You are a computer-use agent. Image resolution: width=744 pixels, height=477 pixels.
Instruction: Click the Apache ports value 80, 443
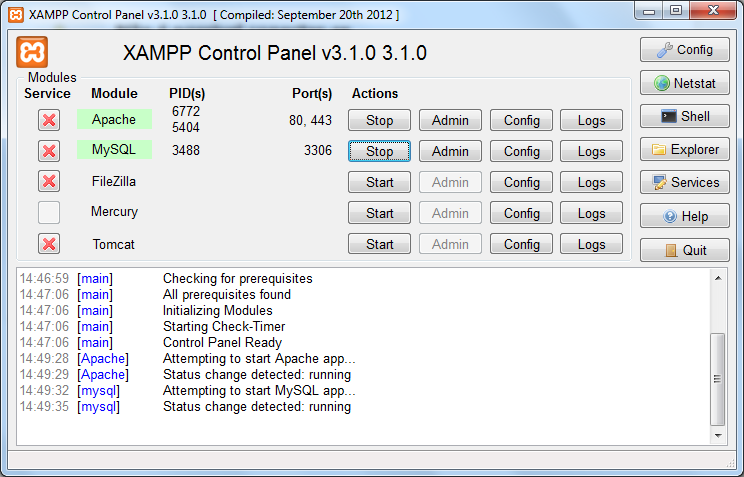pyautogui.click(x=310, y=120)
